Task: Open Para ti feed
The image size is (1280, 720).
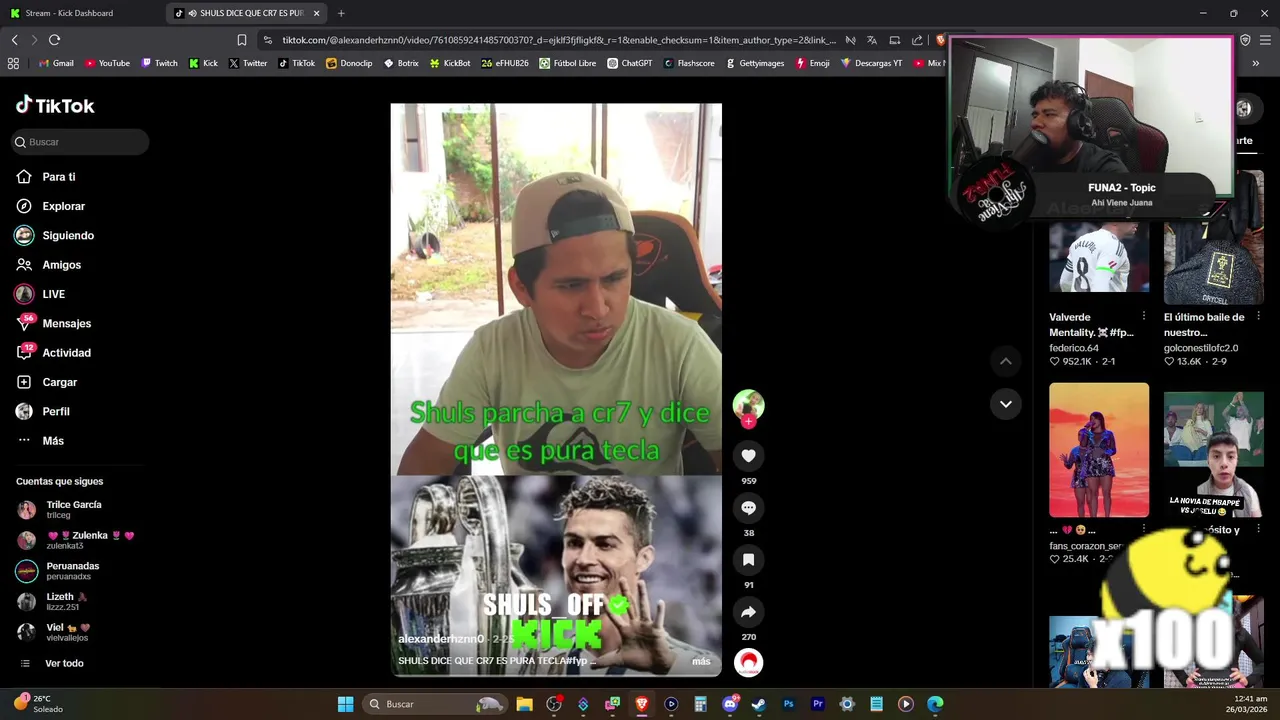Action: (58, 177)
